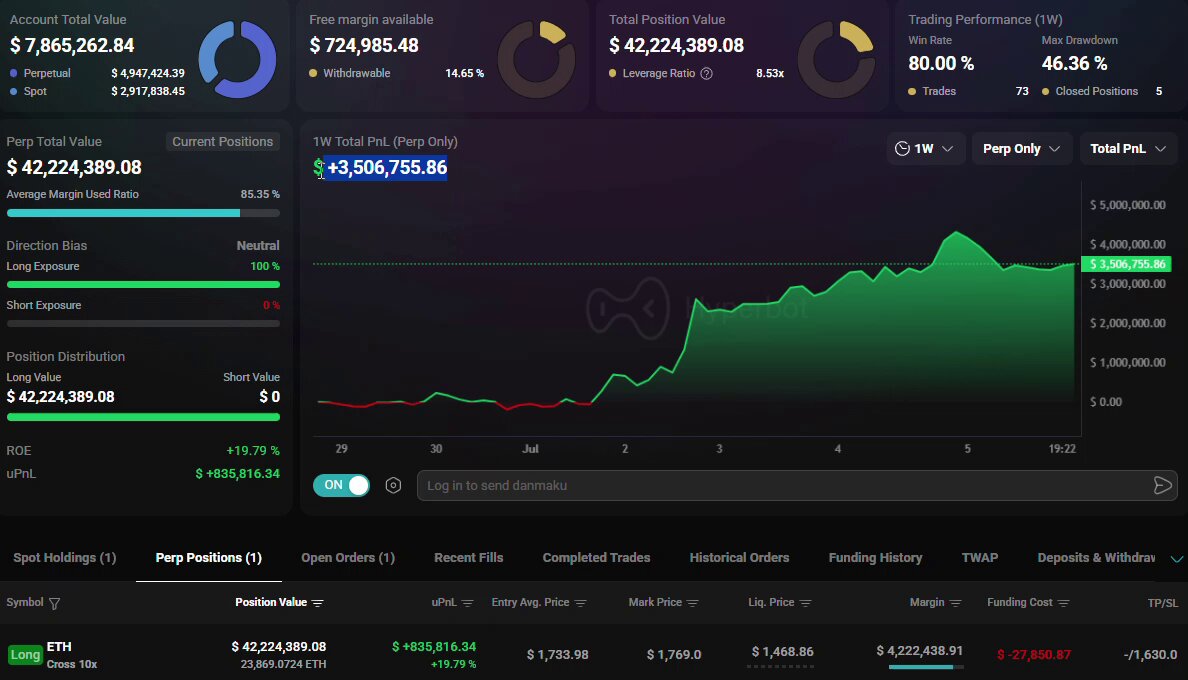The image size is (1188, 680).
Task: Open the Open Orders (1) tab
Action: [x=348, y=557]
